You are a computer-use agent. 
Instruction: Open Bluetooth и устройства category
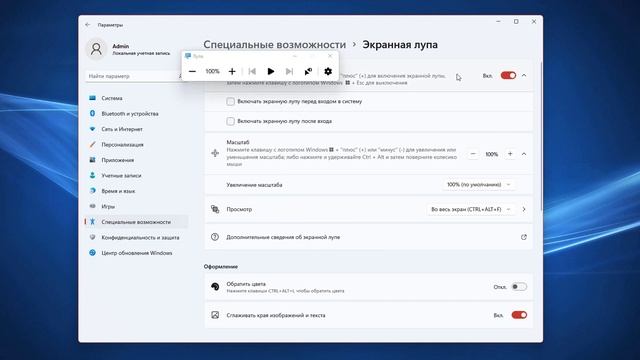[136, 113]
